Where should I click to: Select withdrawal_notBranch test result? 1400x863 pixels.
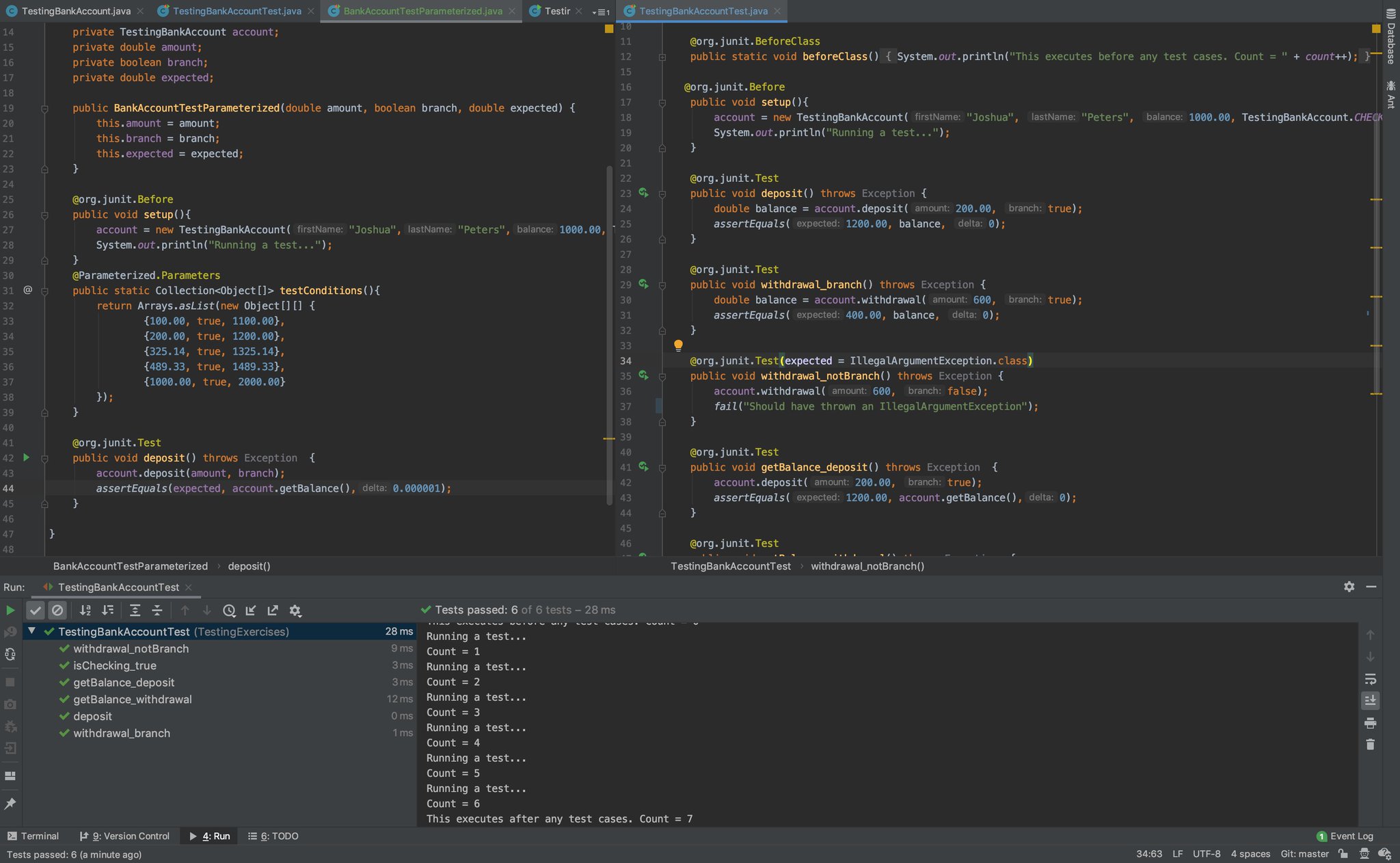[131, 648]
